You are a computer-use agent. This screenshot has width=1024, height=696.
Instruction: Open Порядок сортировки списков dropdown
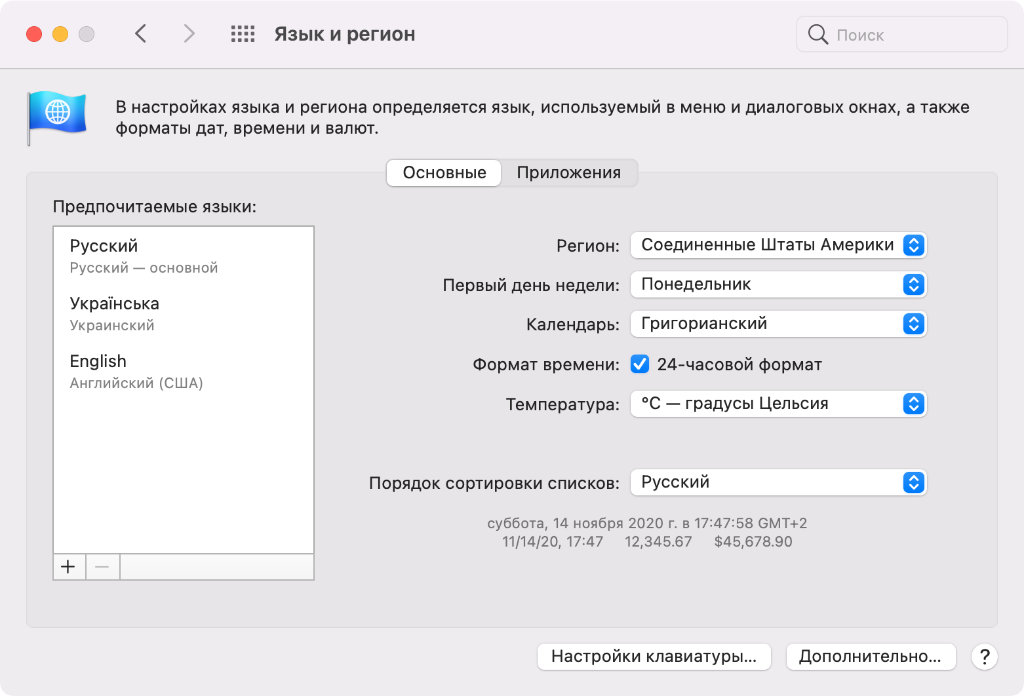(x=779, y=482)
